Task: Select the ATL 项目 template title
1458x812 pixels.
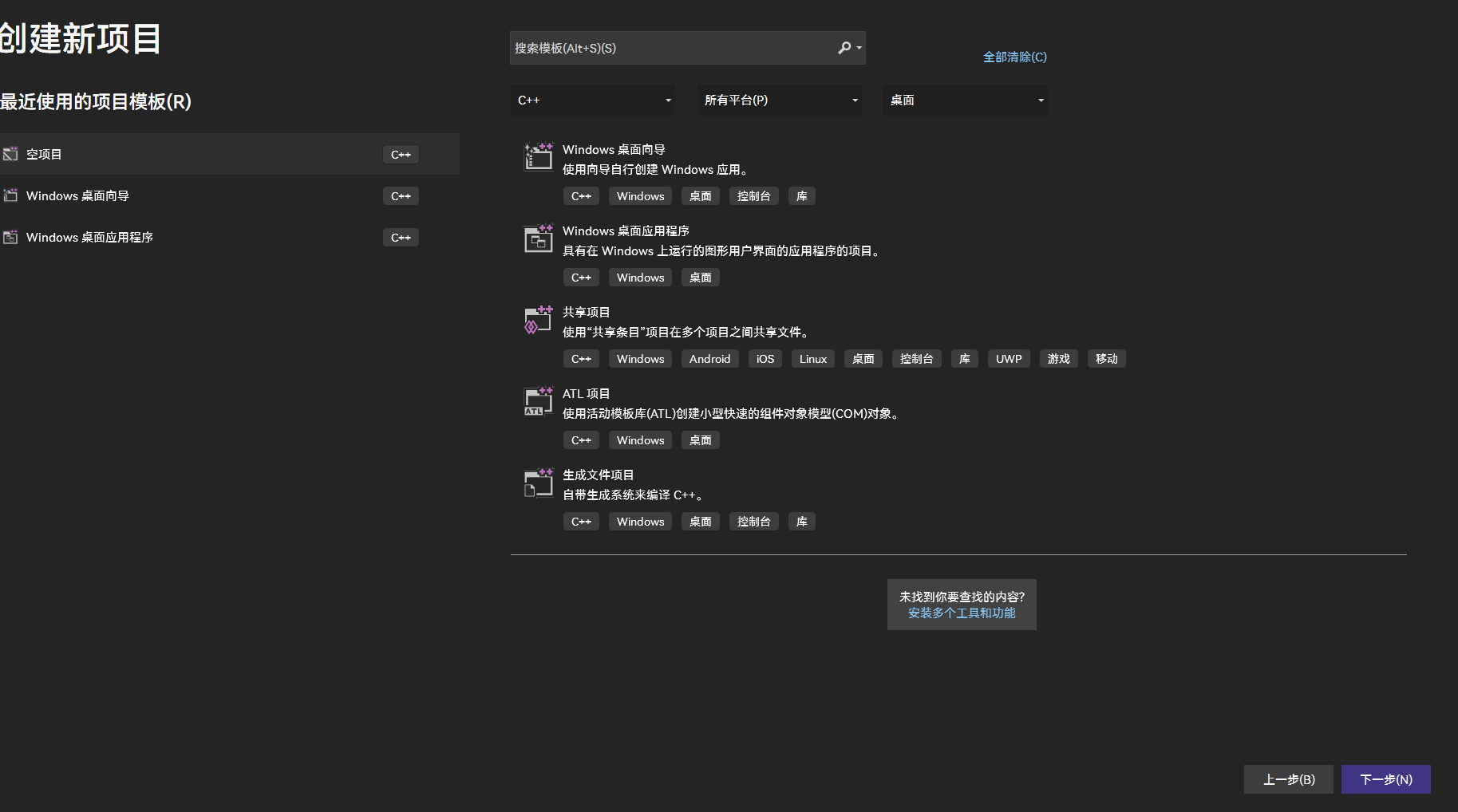Action: pos(587,393)
